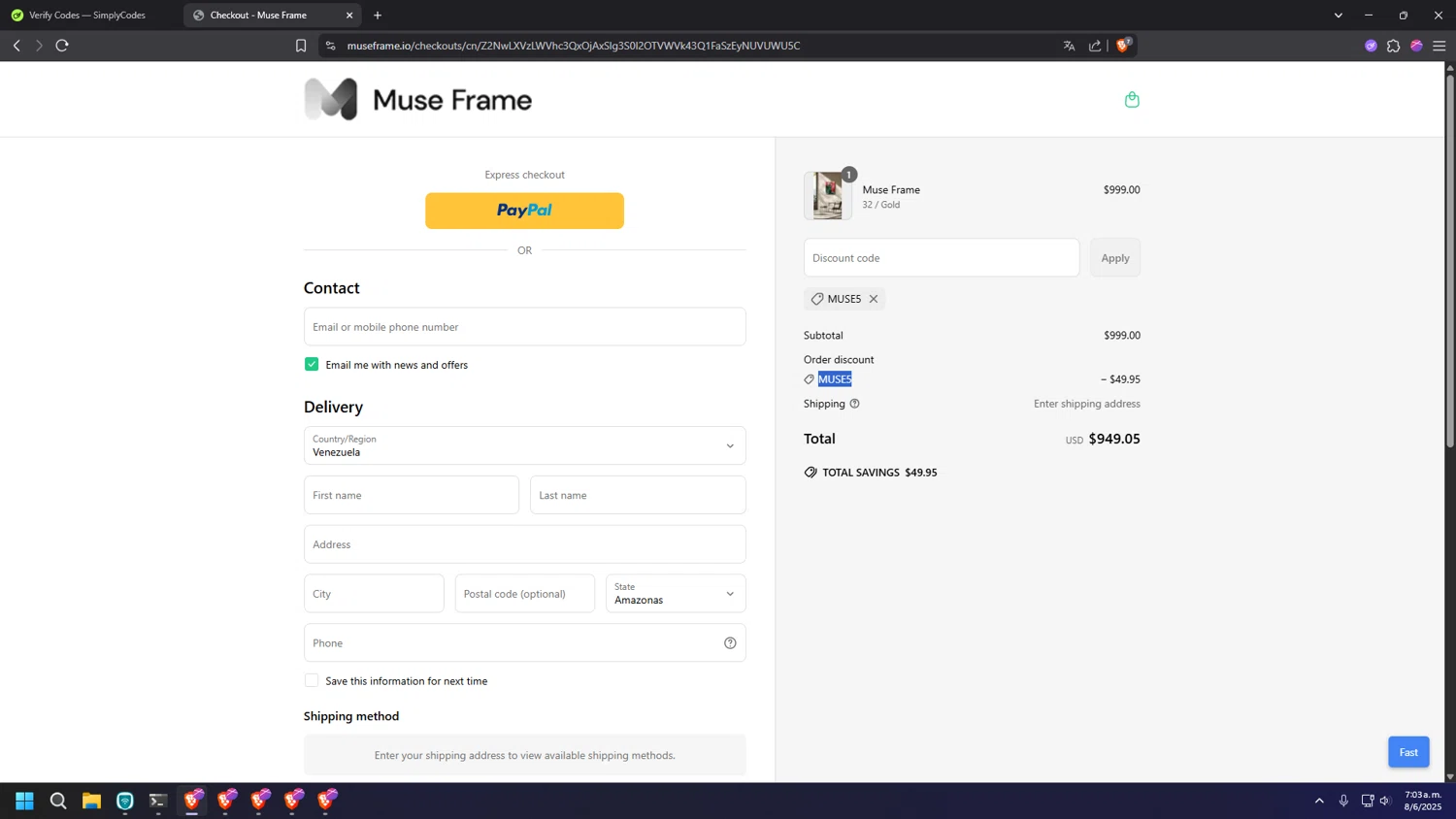
Task: Open the extensions puzzle icon
Action: [1394, 46]
